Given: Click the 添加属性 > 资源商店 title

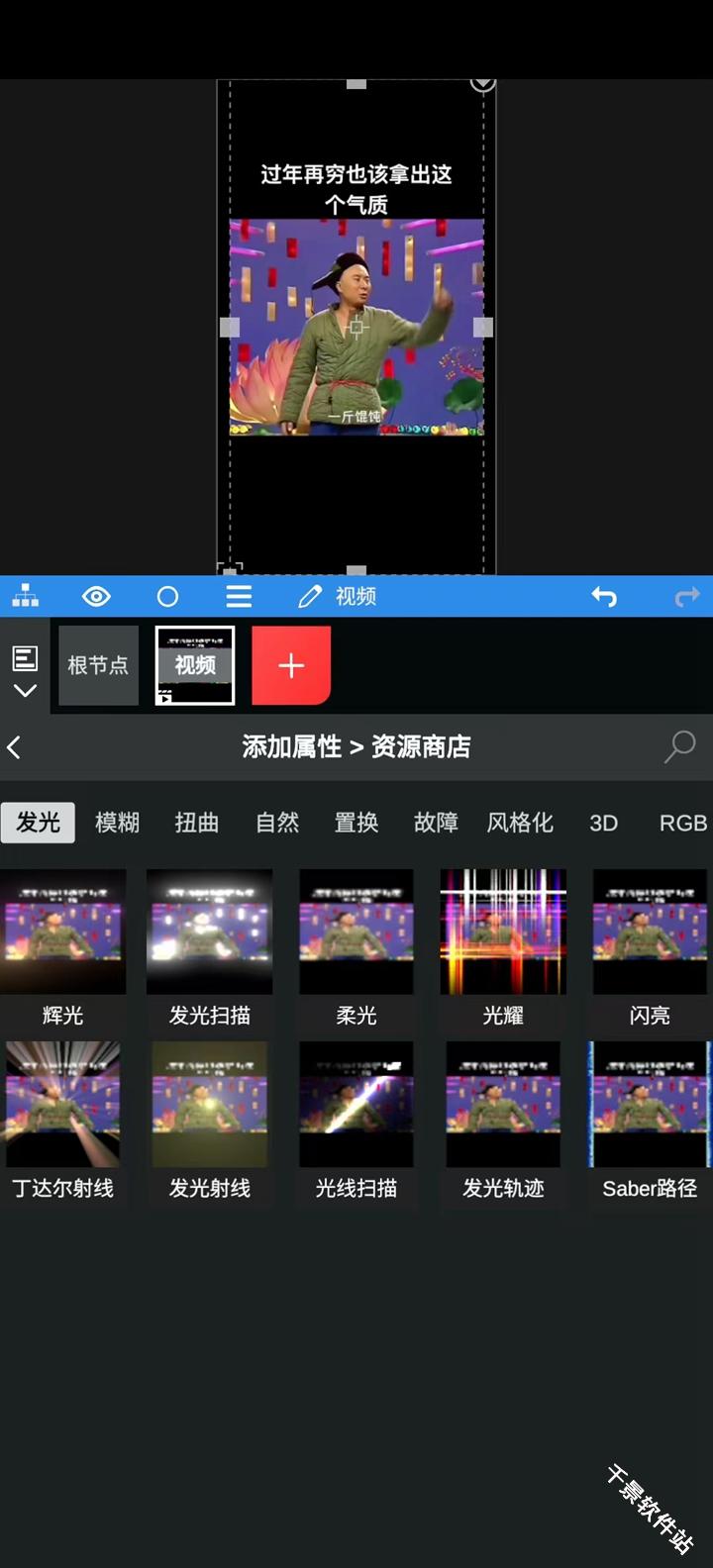Looking at the screenshot, I should [356, 746].
